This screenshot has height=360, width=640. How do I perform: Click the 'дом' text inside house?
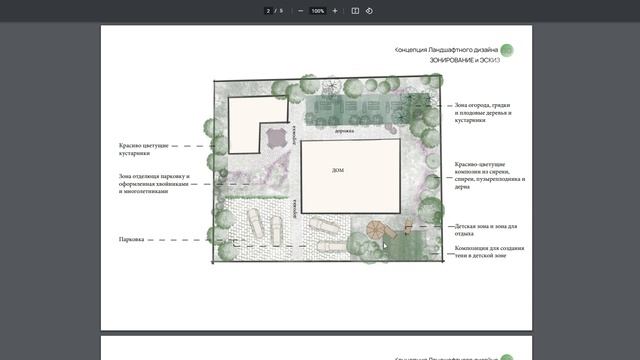tap(338, 170)
